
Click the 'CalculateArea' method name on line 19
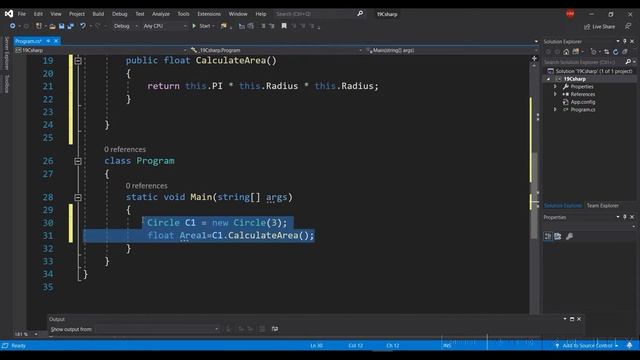[x=231, y=60]
